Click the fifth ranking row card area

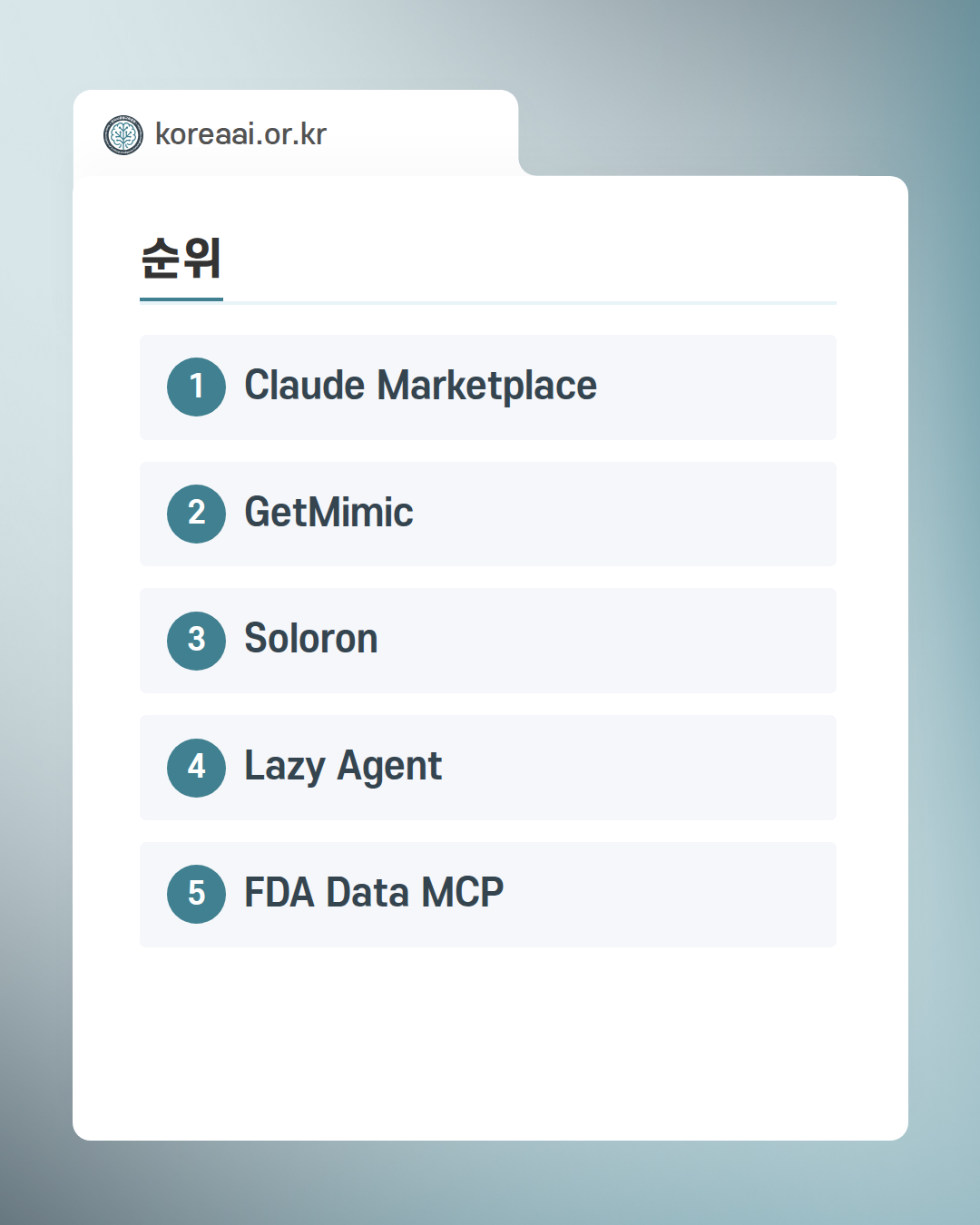tap(681, 896)
